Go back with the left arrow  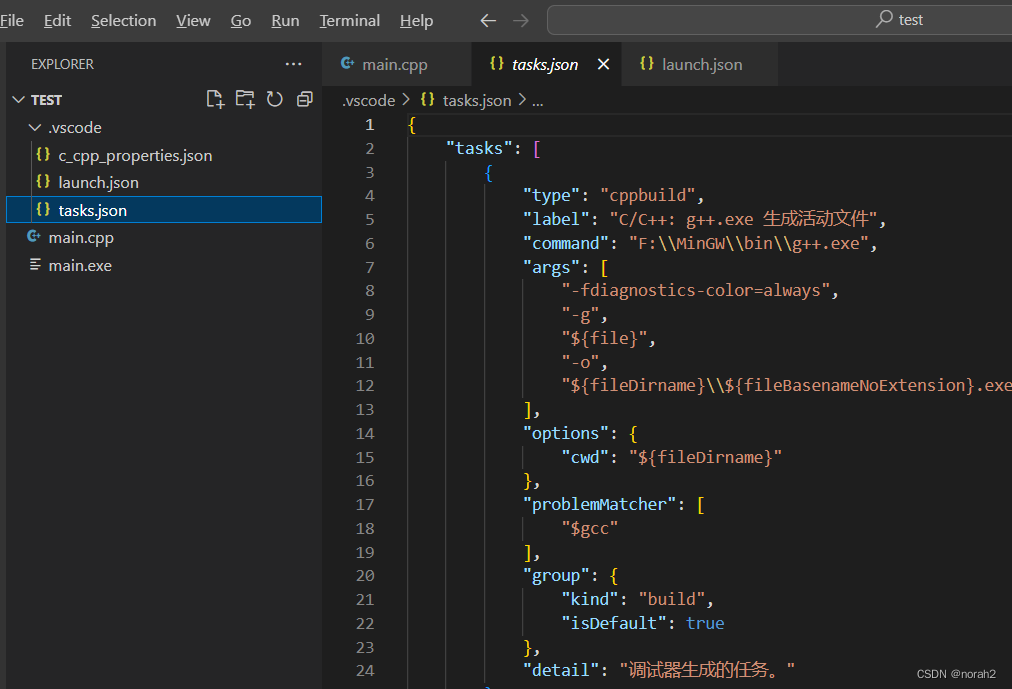click(x=489, y=21)
